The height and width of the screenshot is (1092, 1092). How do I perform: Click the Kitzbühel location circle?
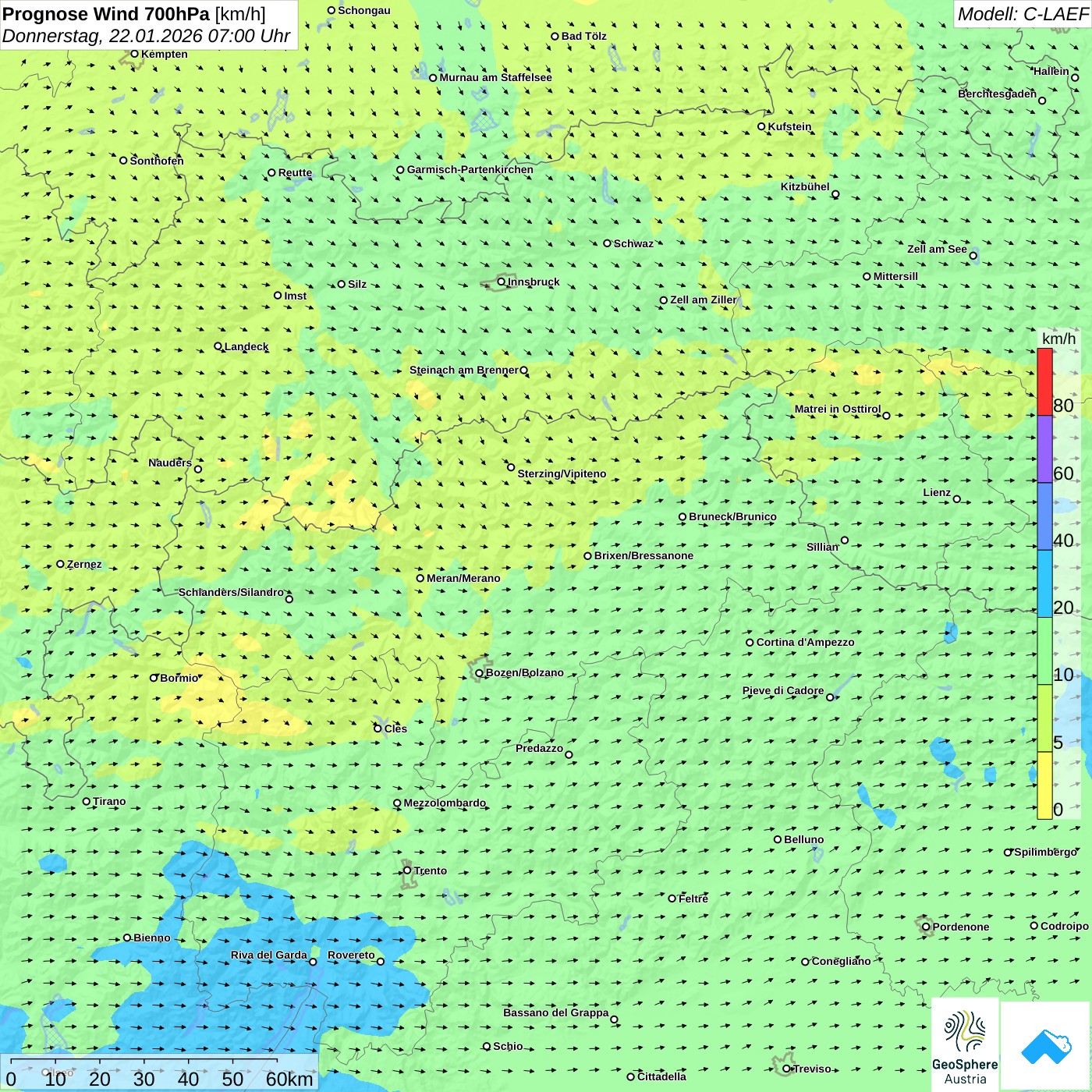point(835,194)
